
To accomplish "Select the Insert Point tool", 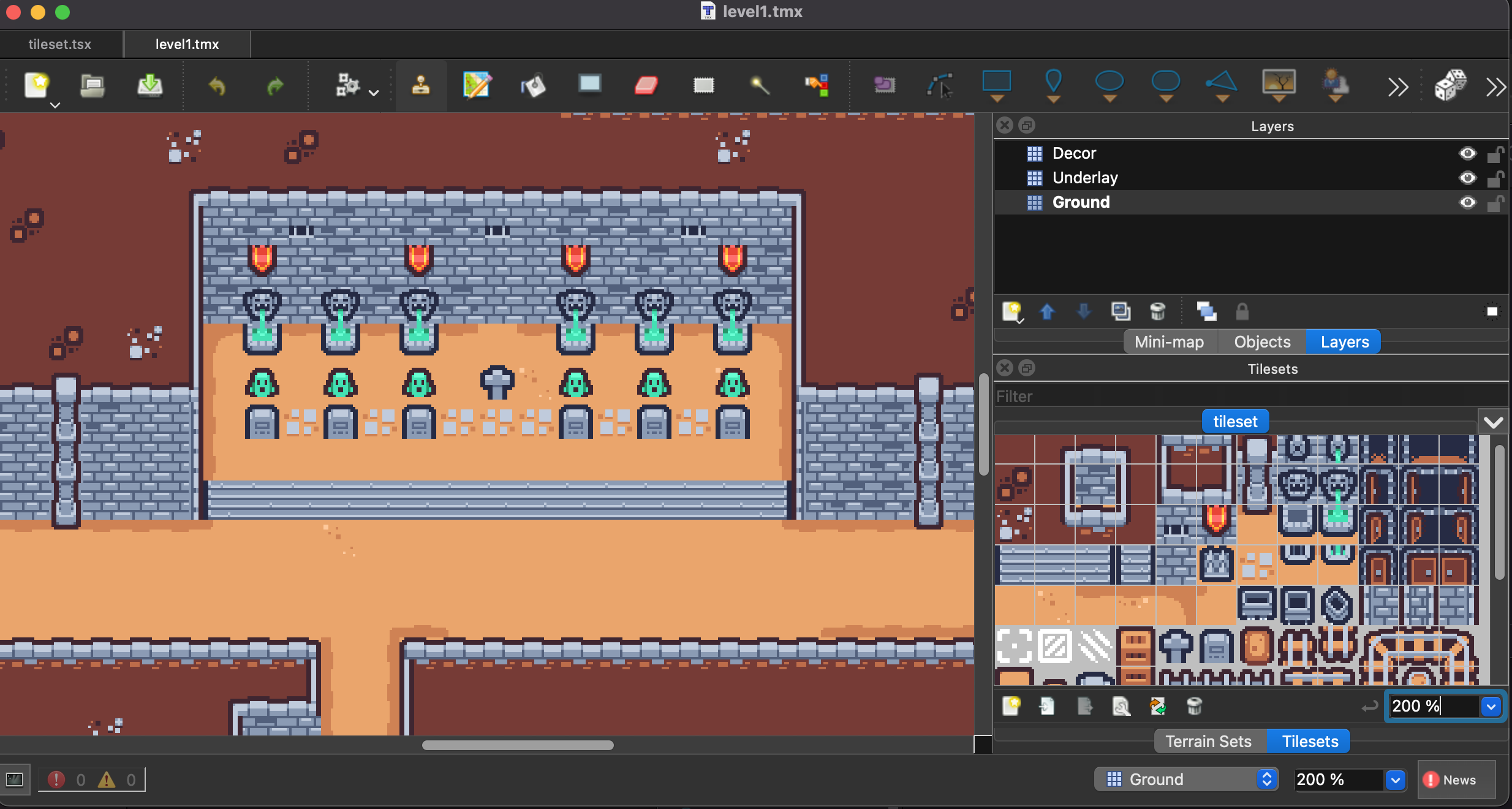I will (1053, 85).
